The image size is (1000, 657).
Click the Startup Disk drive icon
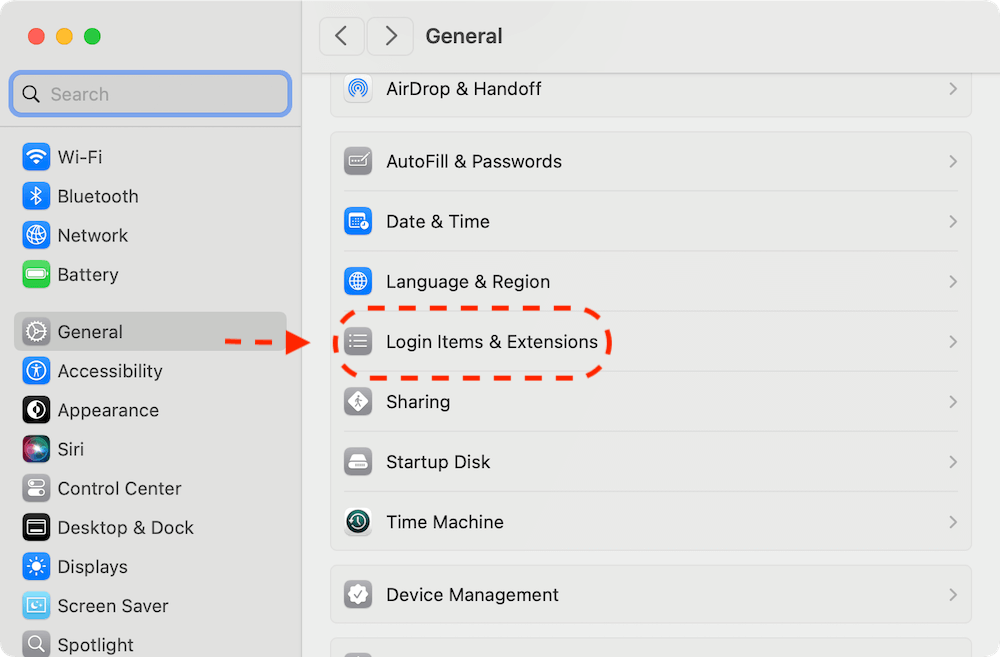click(358, 462)
